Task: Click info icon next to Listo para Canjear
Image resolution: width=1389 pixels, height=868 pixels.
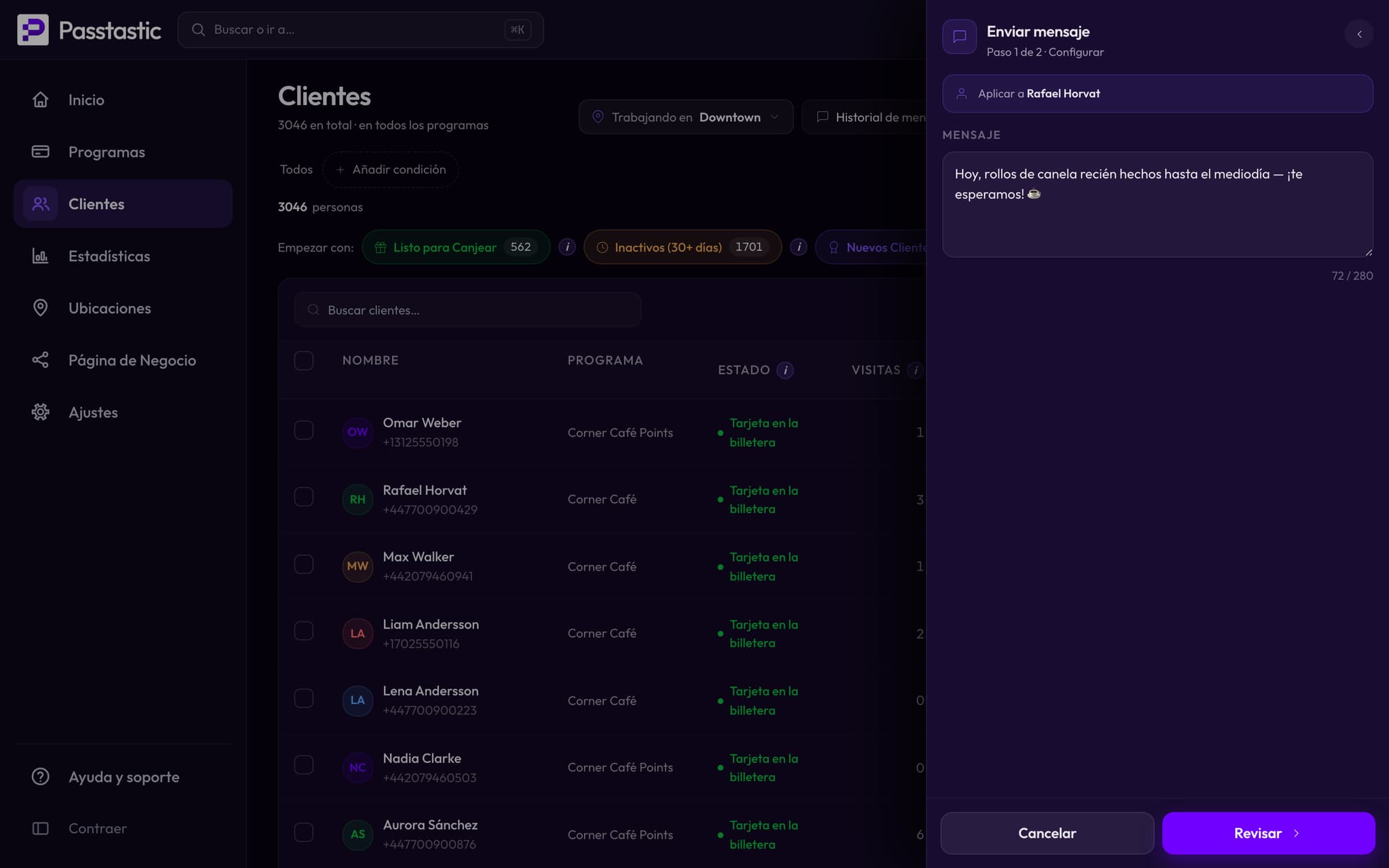Action: pyautogui.click(x=567, y=247)
